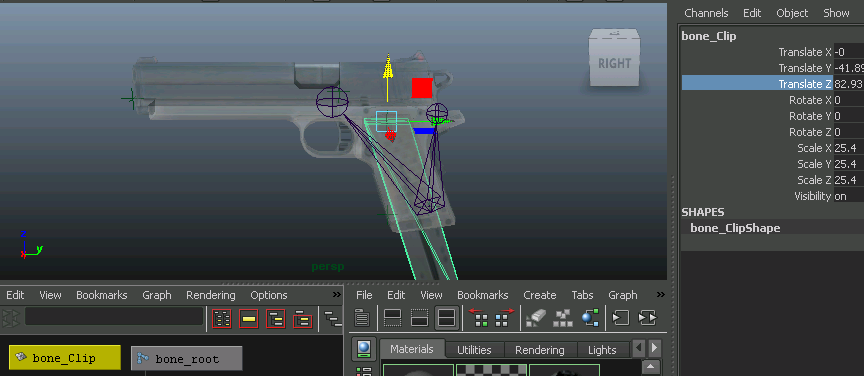Click the first red-bordered hypergraph layout icon
Viewport: 864px width, 376px height.
(222, 318)
